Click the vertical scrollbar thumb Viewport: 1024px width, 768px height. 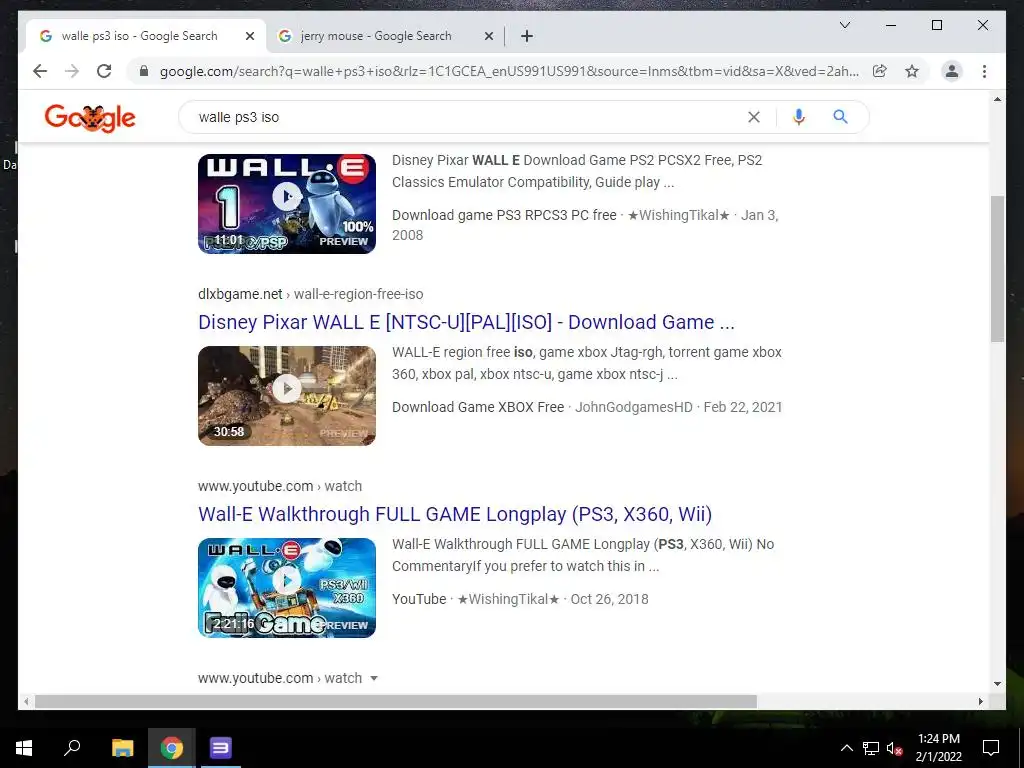pyautogui.click(x=997, y=268)
